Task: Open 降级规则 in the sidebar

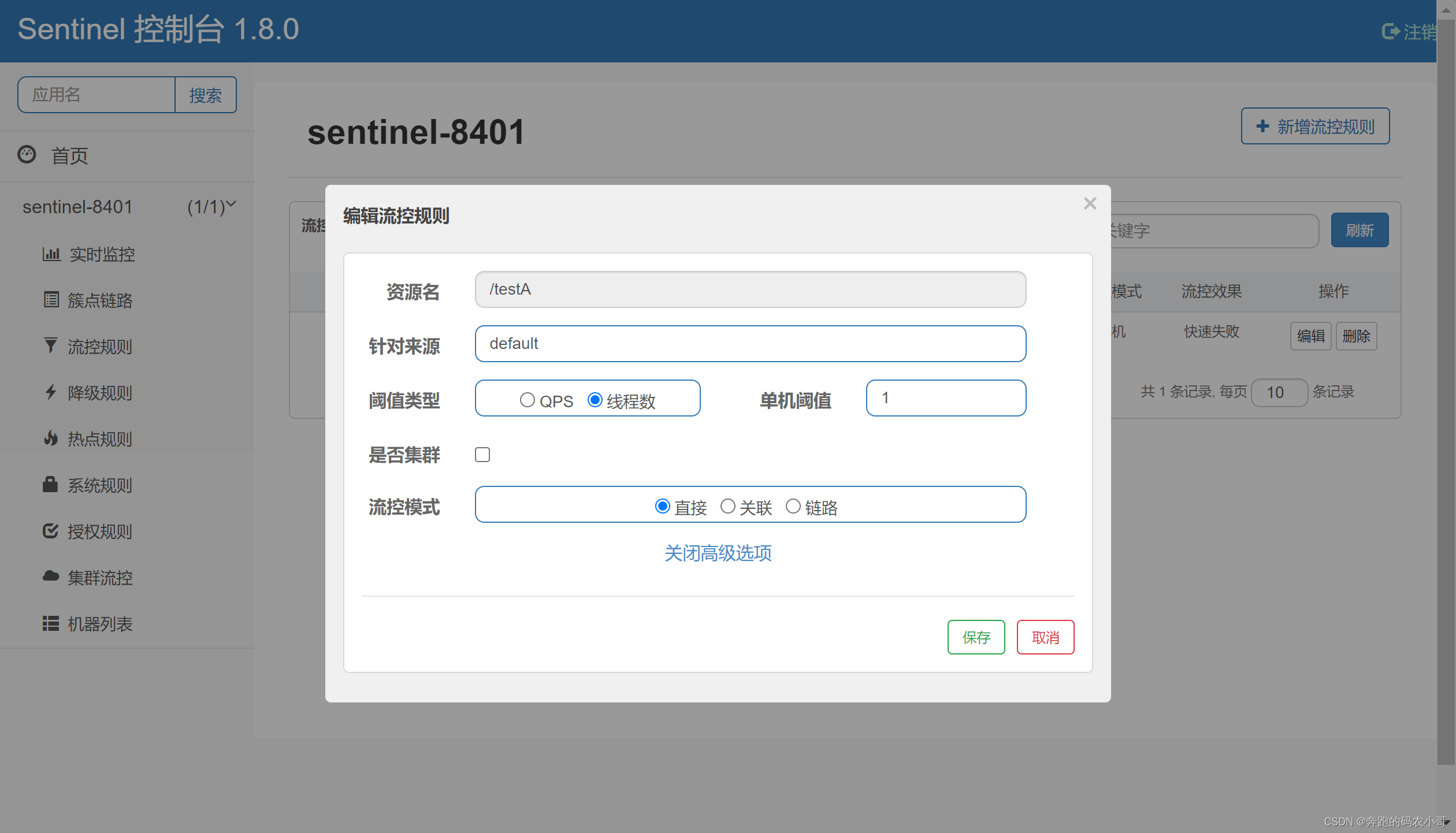Action: [x=100, y=393]
